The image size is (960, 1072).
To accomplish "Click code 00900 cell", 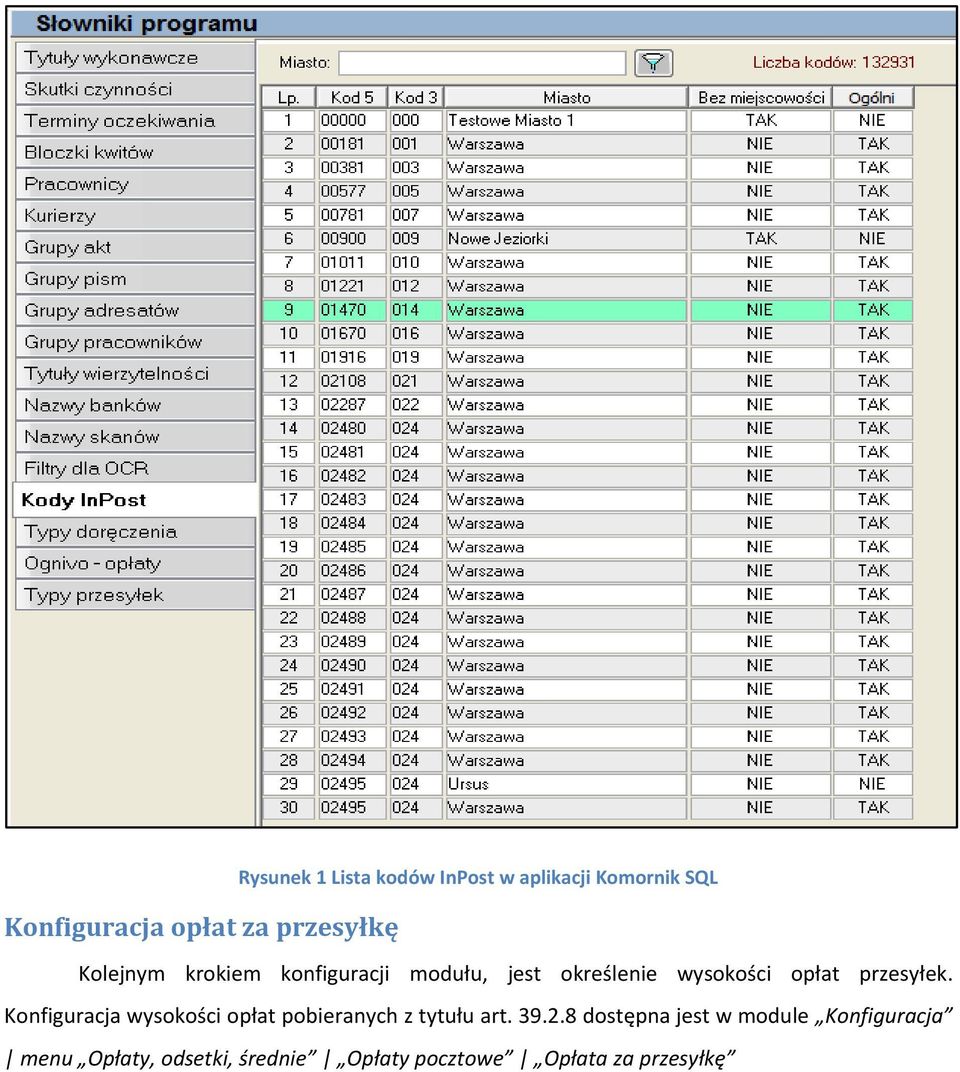I will [x=352, y=239].
